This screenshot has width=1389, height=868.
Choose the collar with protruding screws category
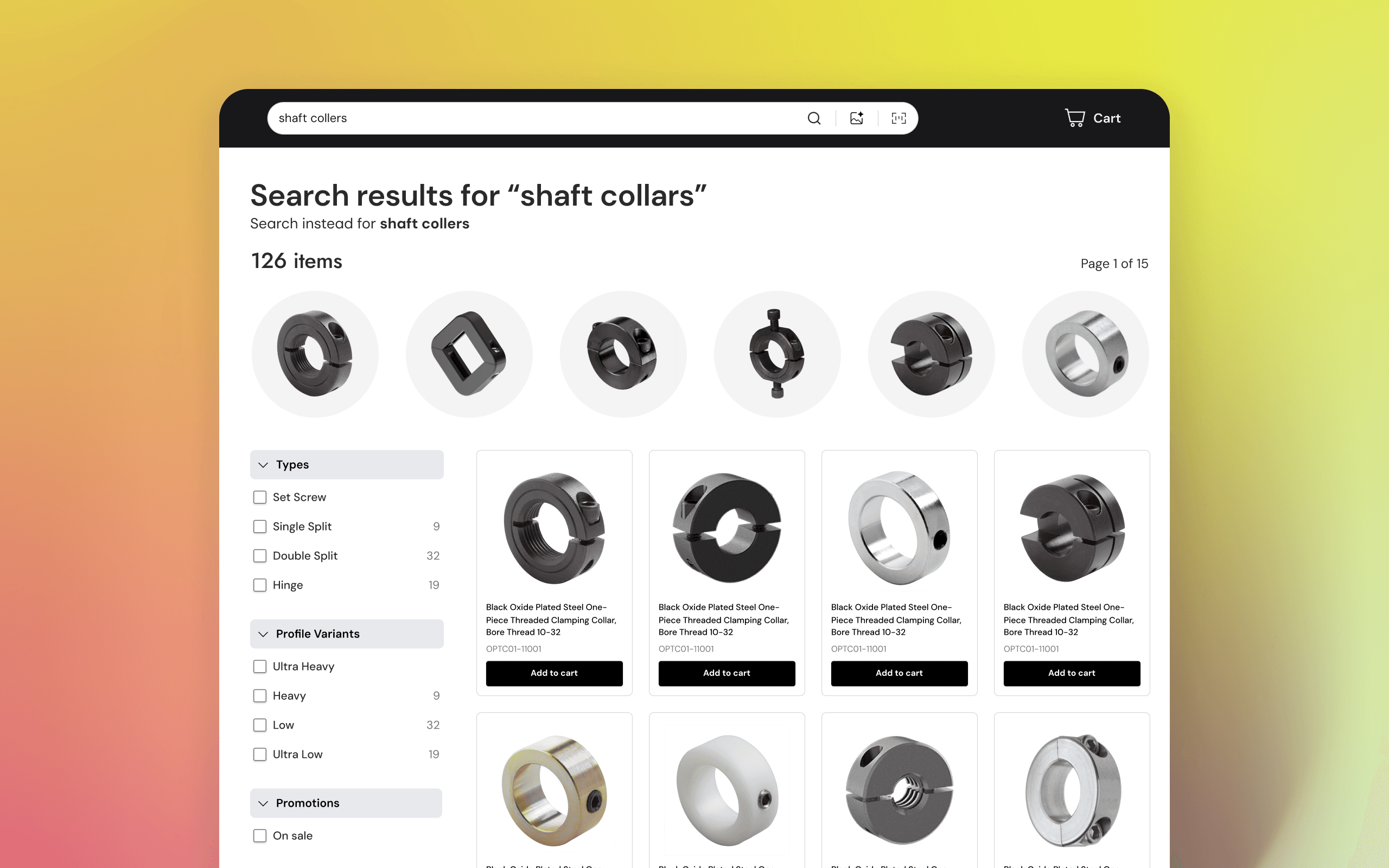coord(777,354)
